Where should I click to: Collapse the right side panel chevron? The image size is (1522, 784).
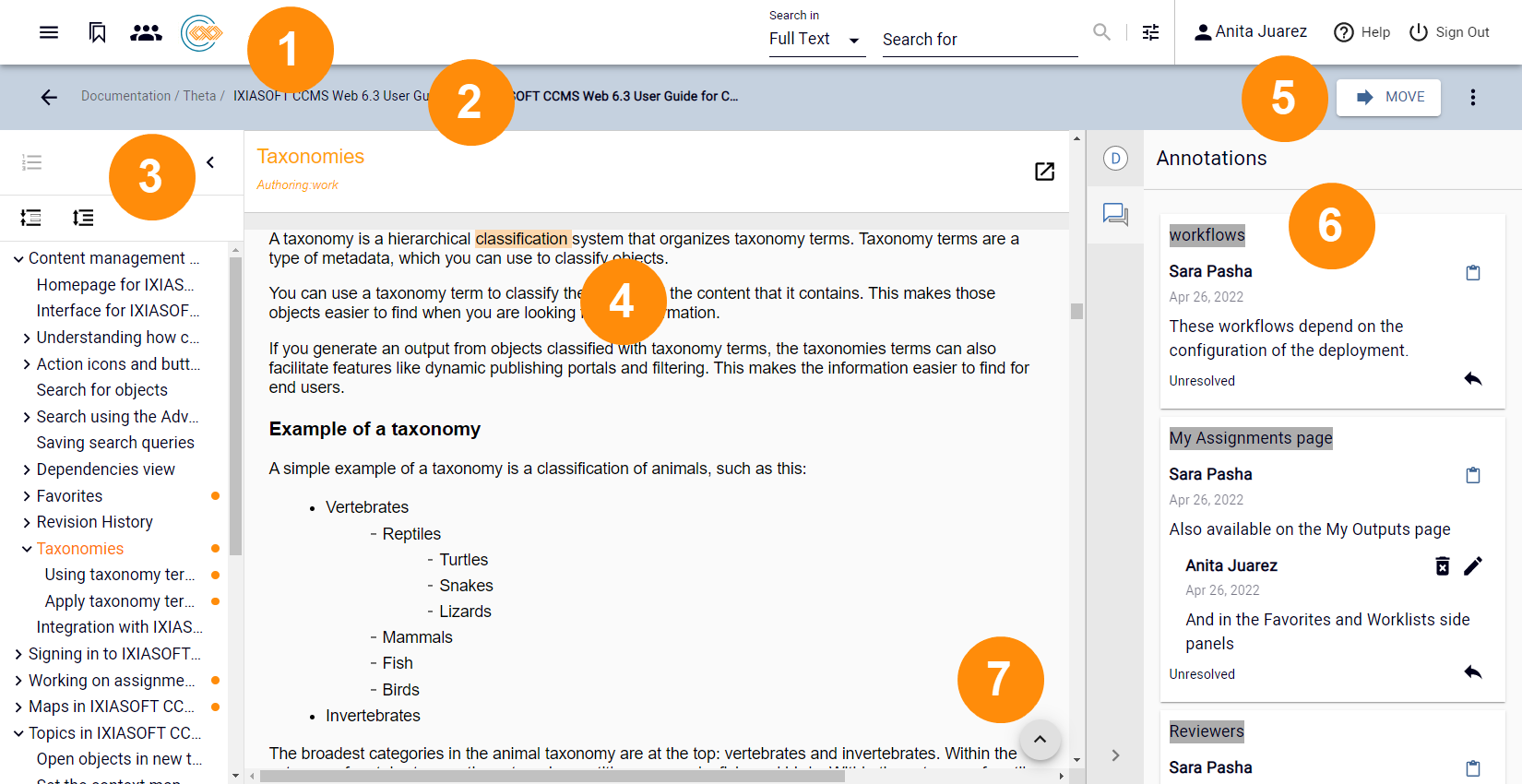click(1115, 755)
